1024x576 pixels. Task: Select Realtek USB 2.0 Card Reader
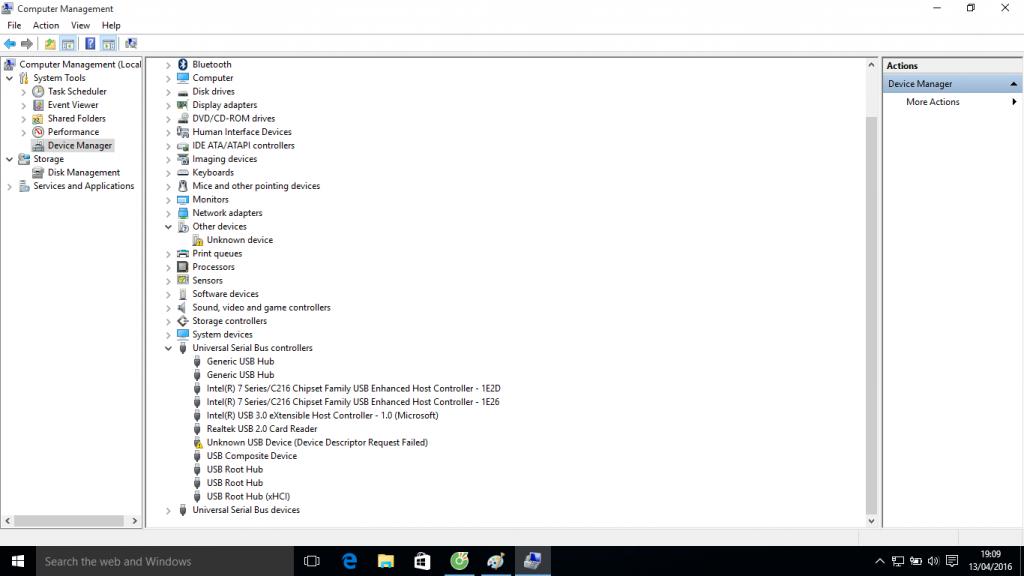pos(262,429)
